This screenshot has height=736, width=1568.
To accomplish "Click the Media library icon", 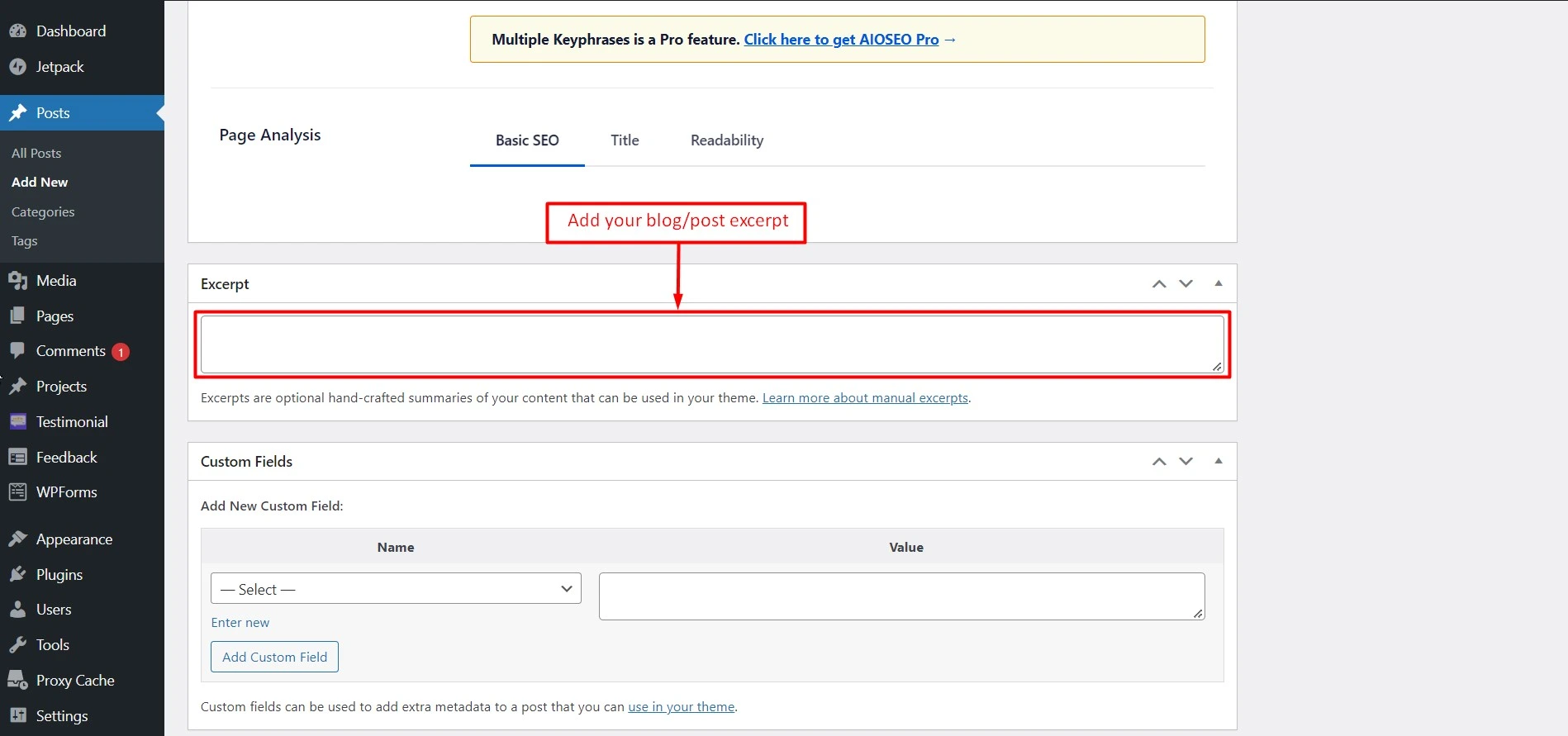I will point(17,281).
